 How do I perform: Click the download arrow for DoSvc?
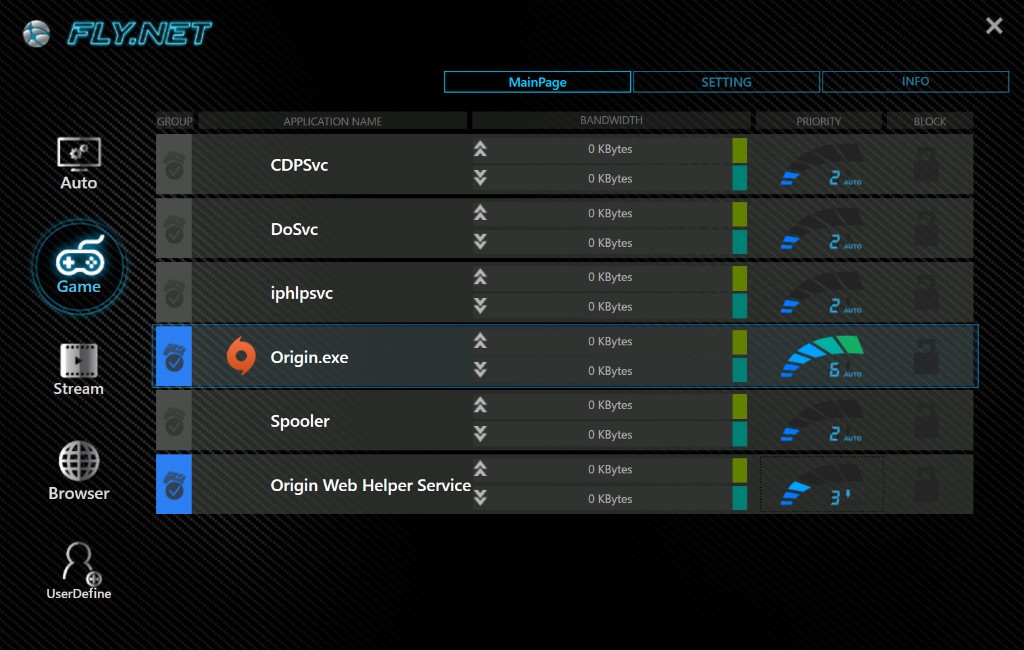pyautogui.click(x=480, y=242)
